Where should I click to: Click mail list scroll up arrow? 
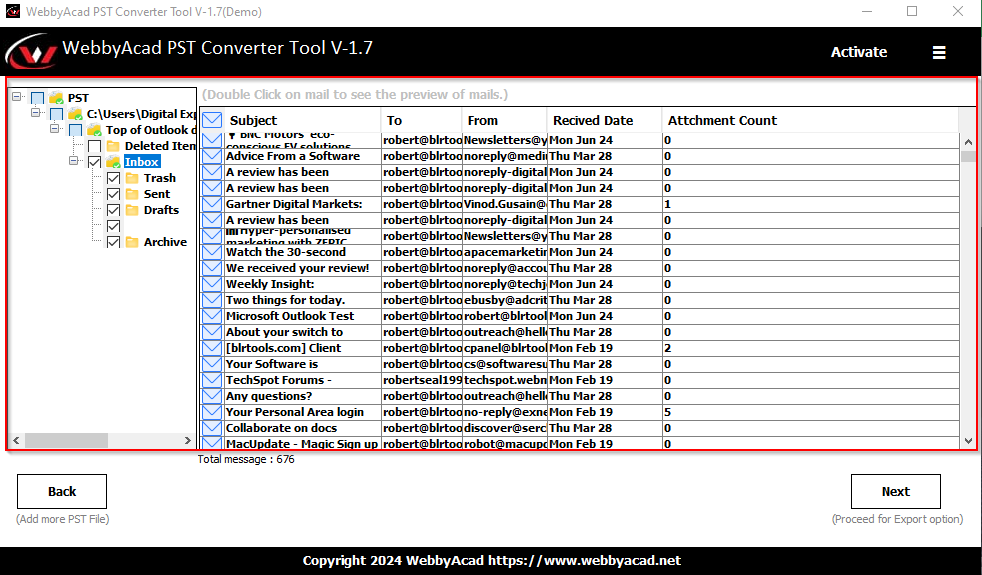click(x=968, y=142)
